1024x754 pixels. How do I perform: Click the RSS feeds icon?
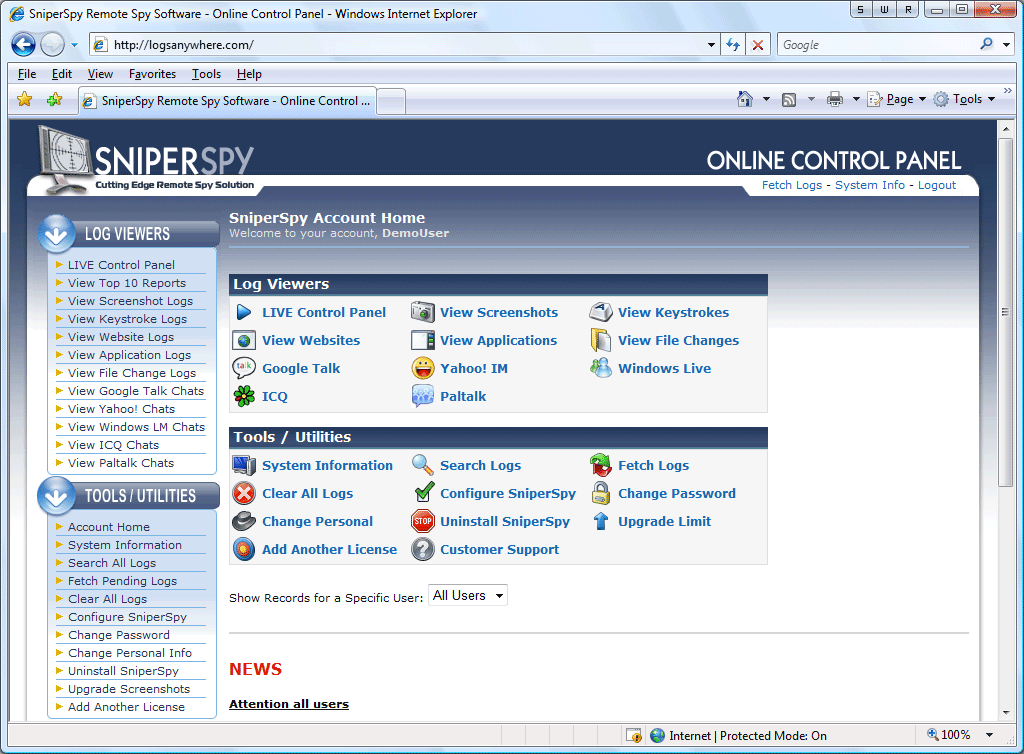coord(789,100)
